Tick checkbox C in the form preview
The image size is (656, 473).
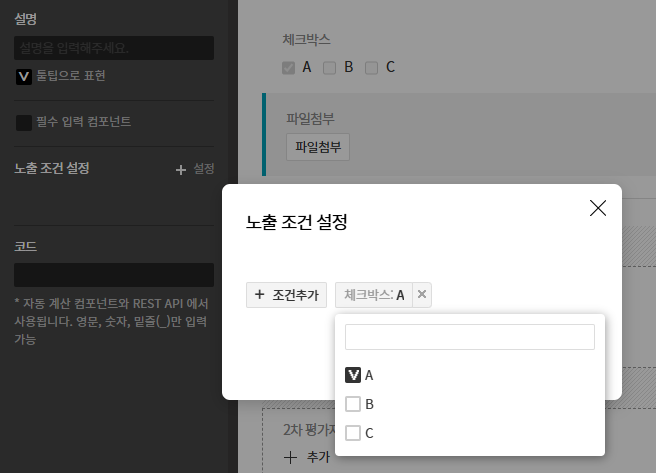tap(371, 68)
